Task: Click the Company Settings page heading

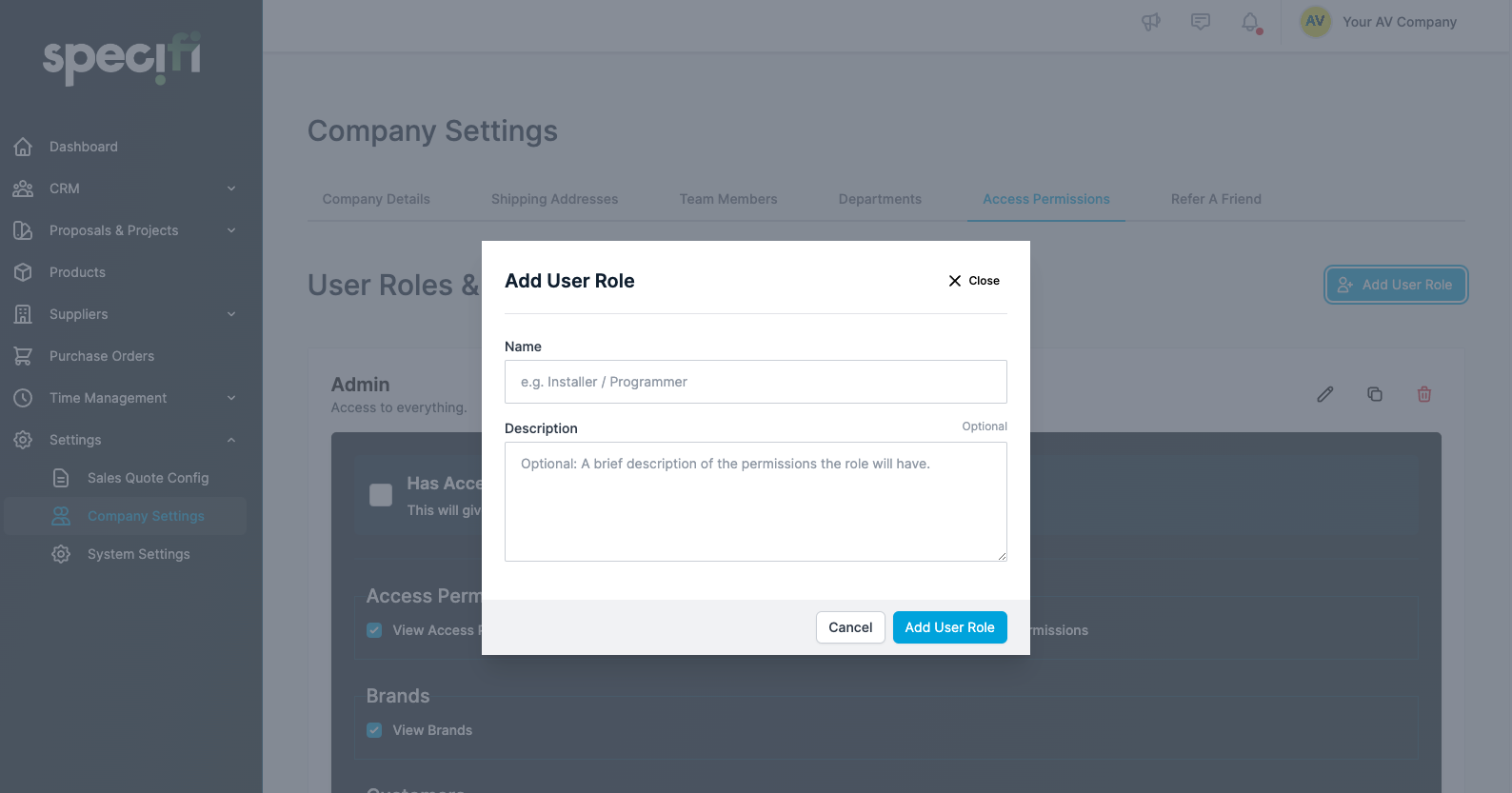Action: coord(432,130)
